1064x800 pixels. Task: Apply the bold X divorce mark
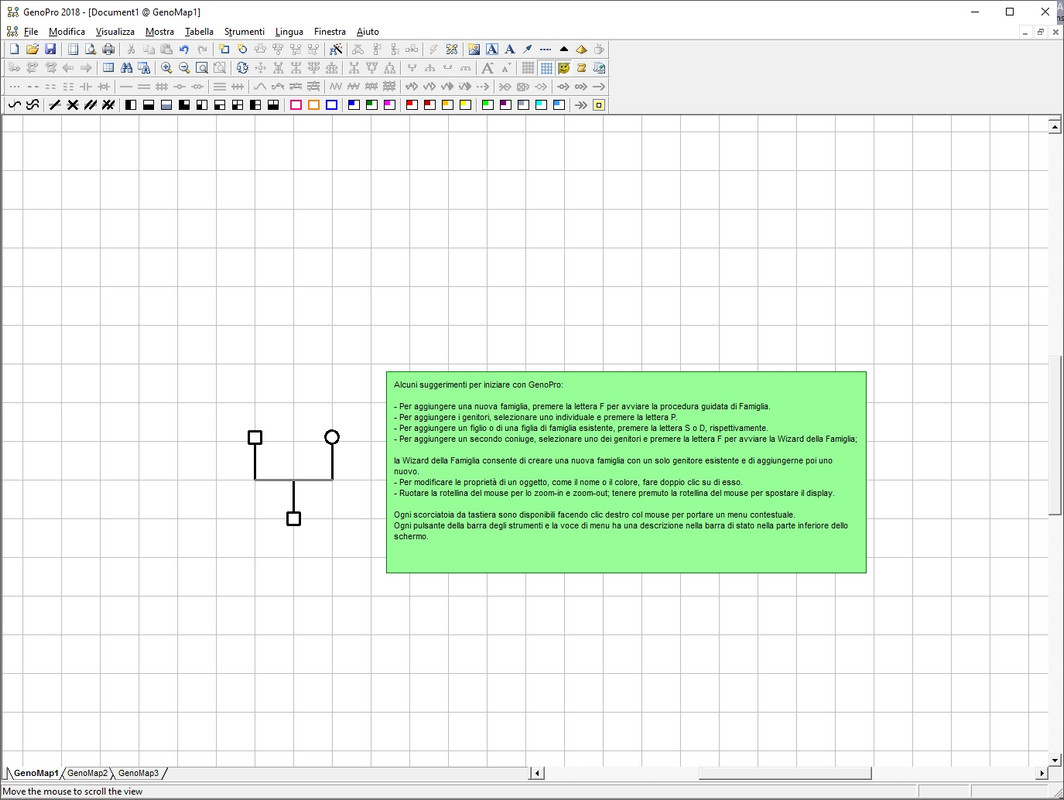click(73, 105)
